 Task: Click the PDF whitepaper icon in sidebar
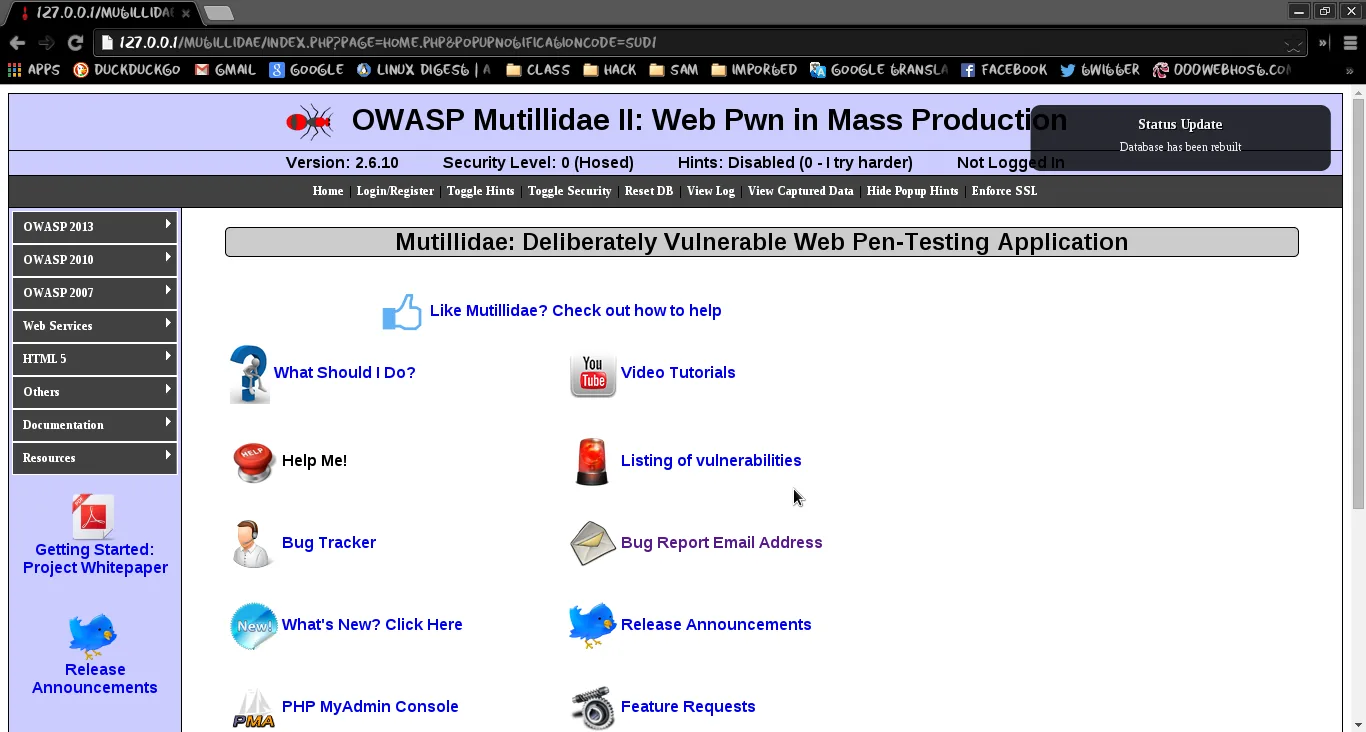93,516
